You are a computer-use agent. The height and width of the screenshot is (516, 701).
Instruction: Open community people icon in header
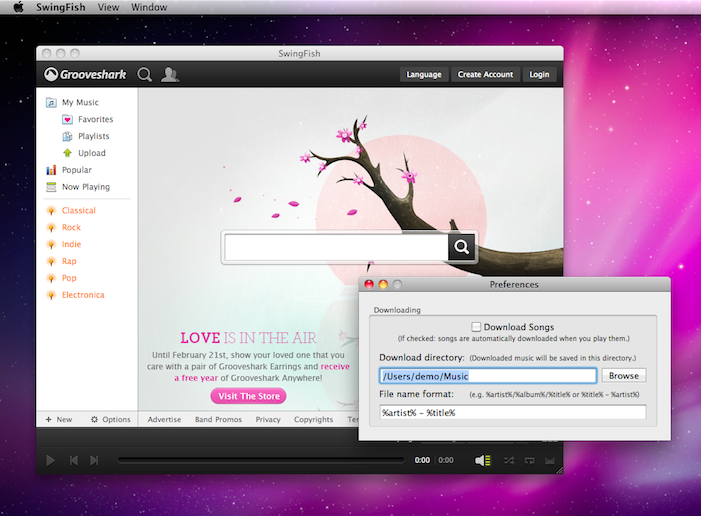(170, 74)
